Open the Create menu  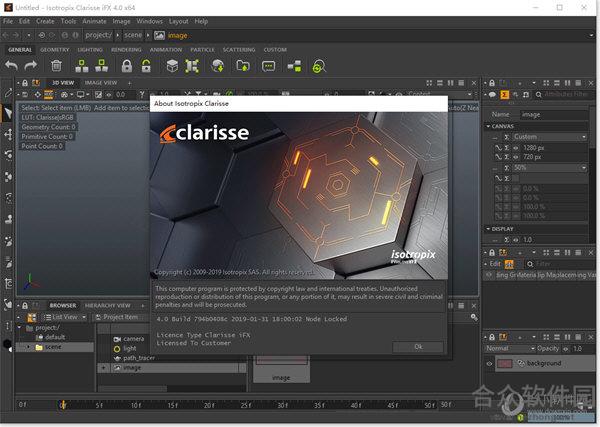45,21
